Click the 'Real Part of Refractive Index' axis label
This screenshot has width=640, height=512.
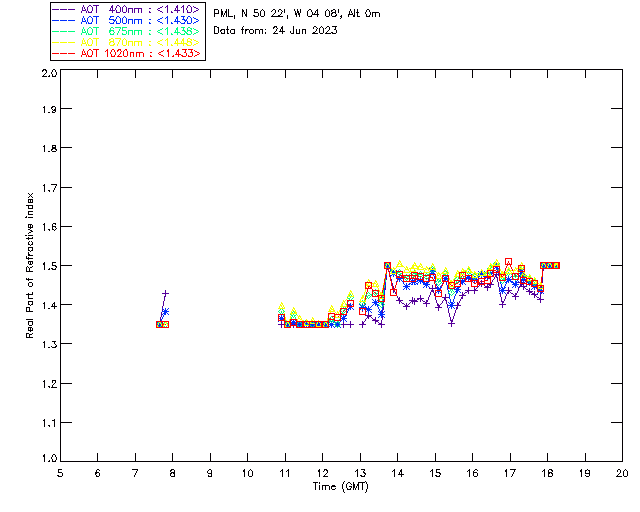pyautogui.click(x=31, y=266)
